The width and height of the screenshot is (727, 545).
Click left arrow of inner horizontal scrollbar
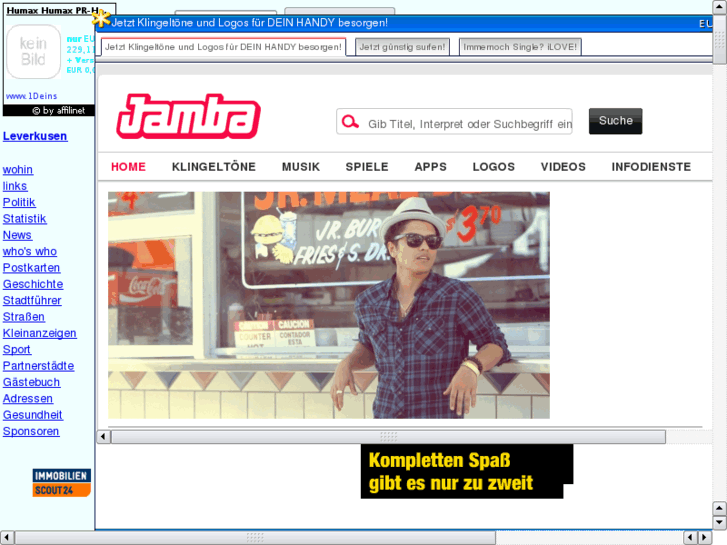[103, 436]
